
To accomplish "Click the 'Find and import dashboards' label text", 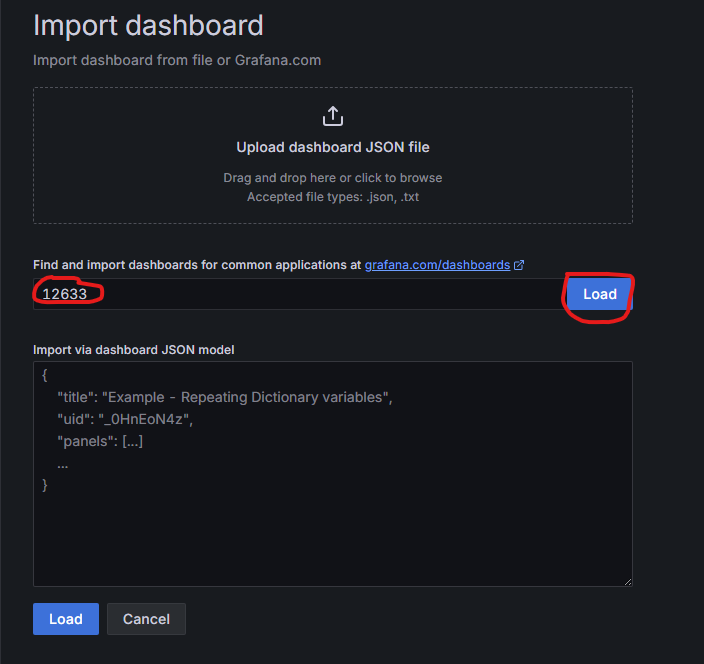I will point(197,265).
